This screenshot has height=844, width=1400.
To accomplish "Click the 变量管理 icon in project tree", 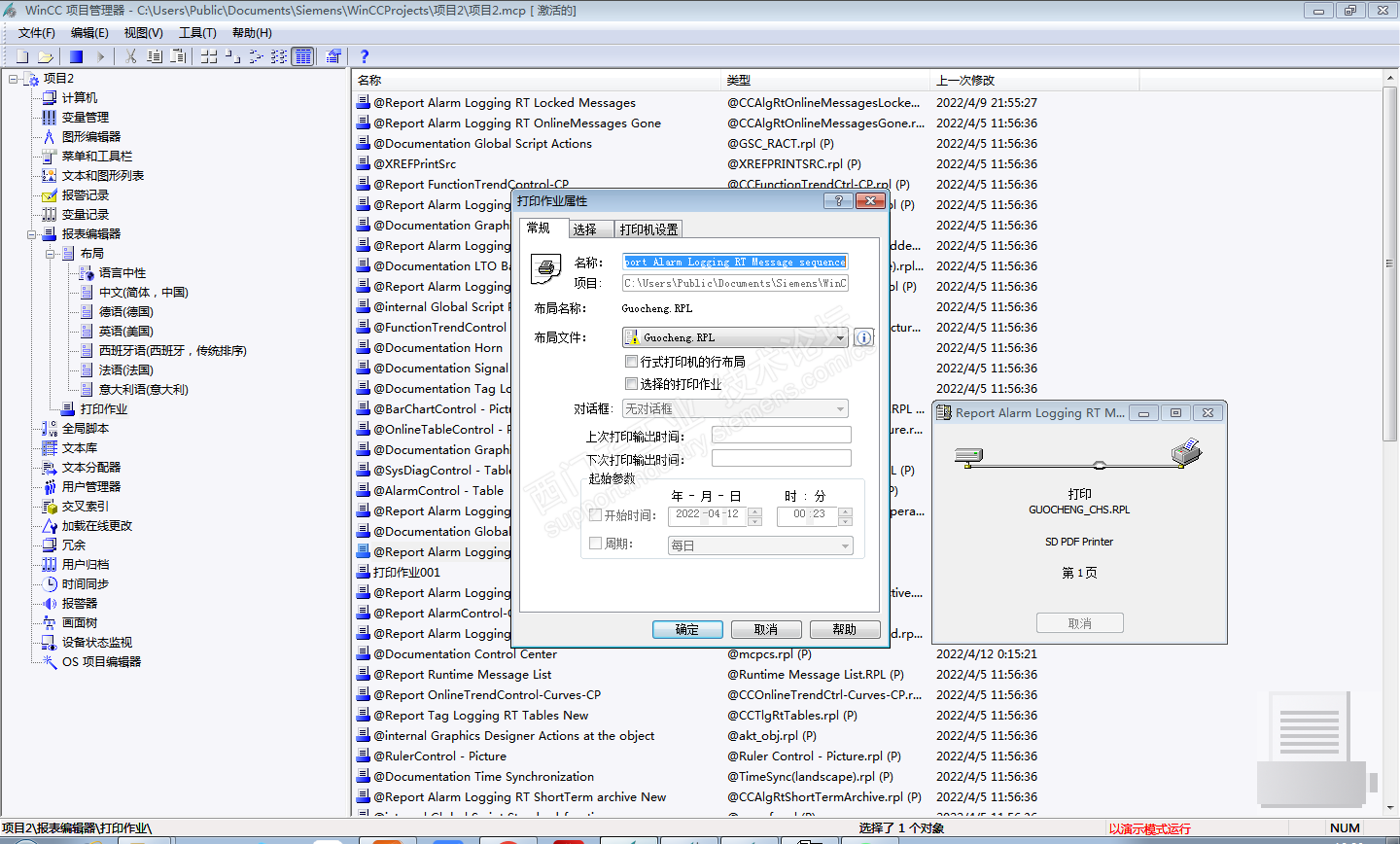I will pos(50,117).
